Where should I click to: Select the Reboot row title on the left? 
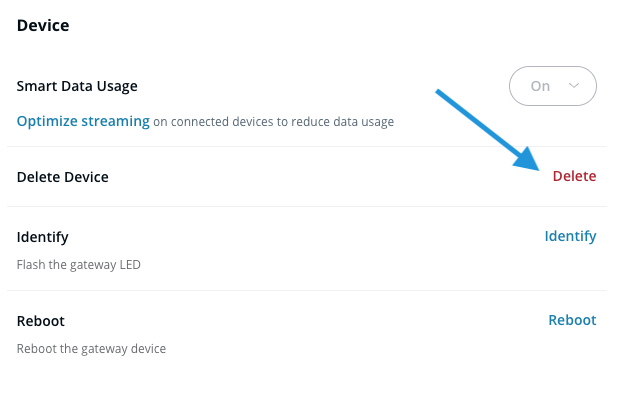[x=41, y=321]
